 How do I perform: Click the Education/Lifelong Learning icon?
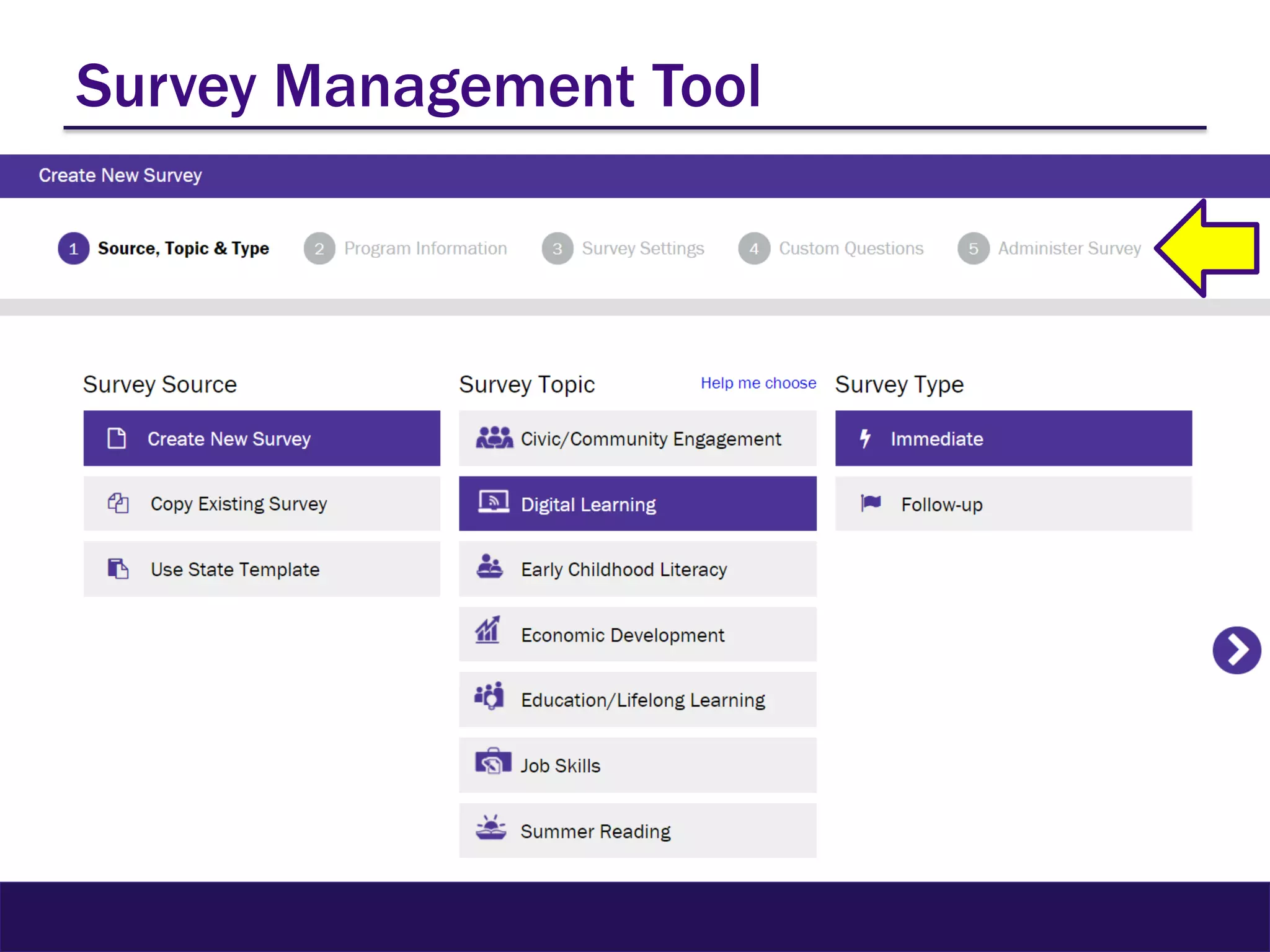coord(489,696)
